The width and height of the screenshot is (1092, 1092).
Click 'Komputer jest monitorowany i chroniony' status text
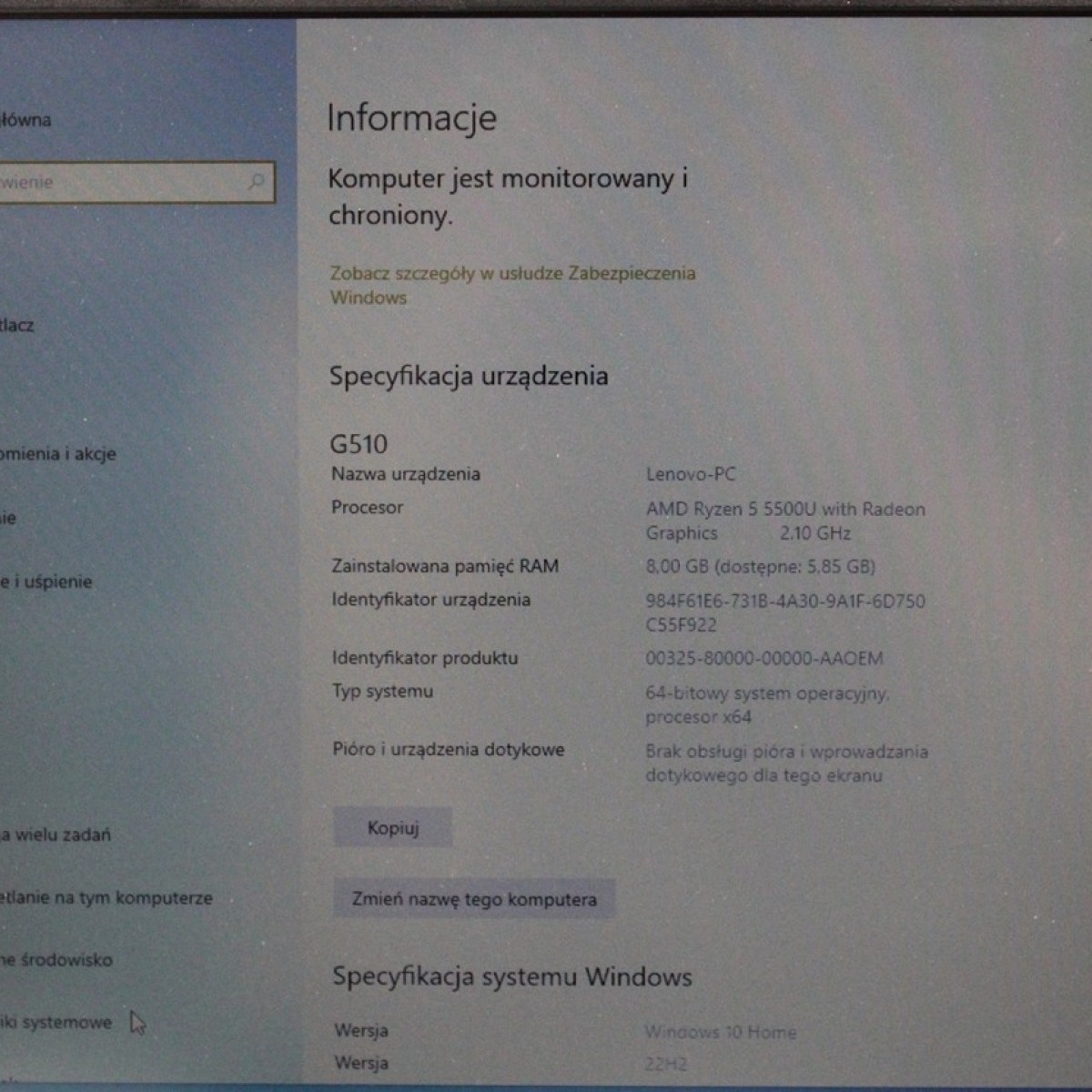point(508,196)
